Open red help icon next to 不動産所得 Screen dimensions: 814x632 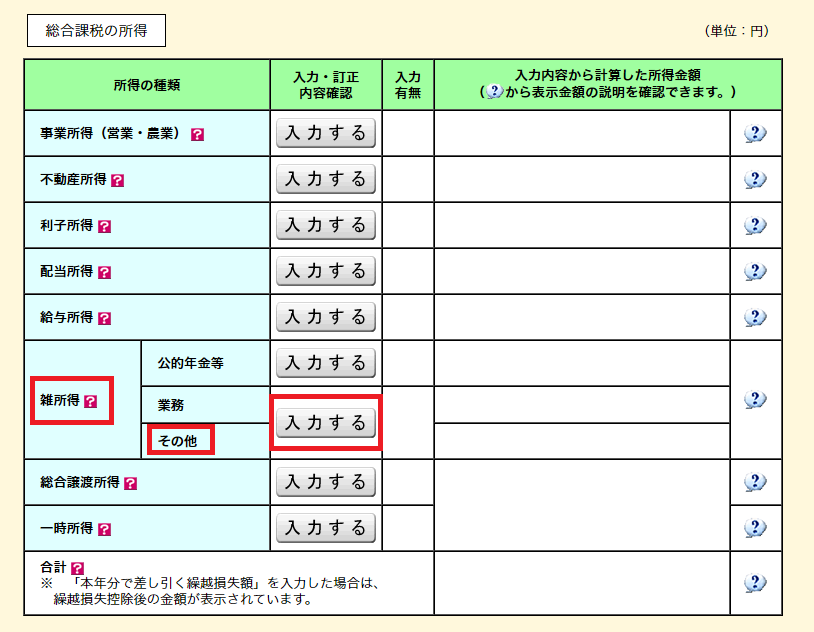point(118,181)
